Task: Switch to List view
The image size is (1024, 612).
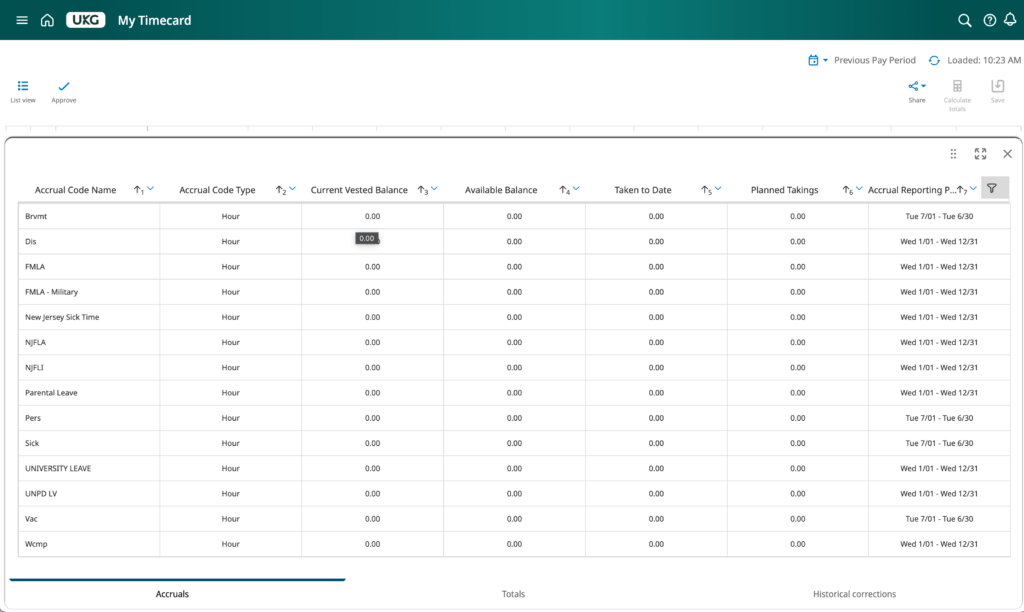Action: 22,92
